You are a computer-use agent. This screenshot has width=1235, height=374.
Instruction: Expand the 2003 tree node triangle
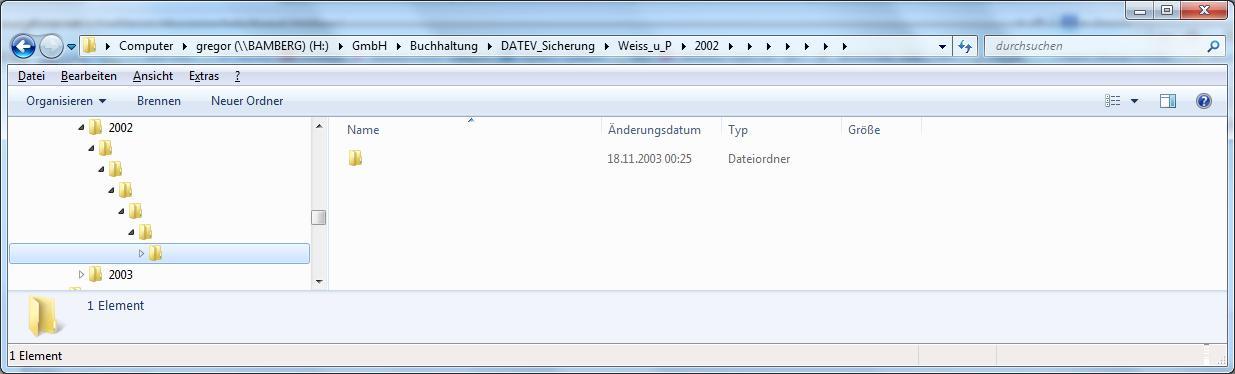coord(81,274)
